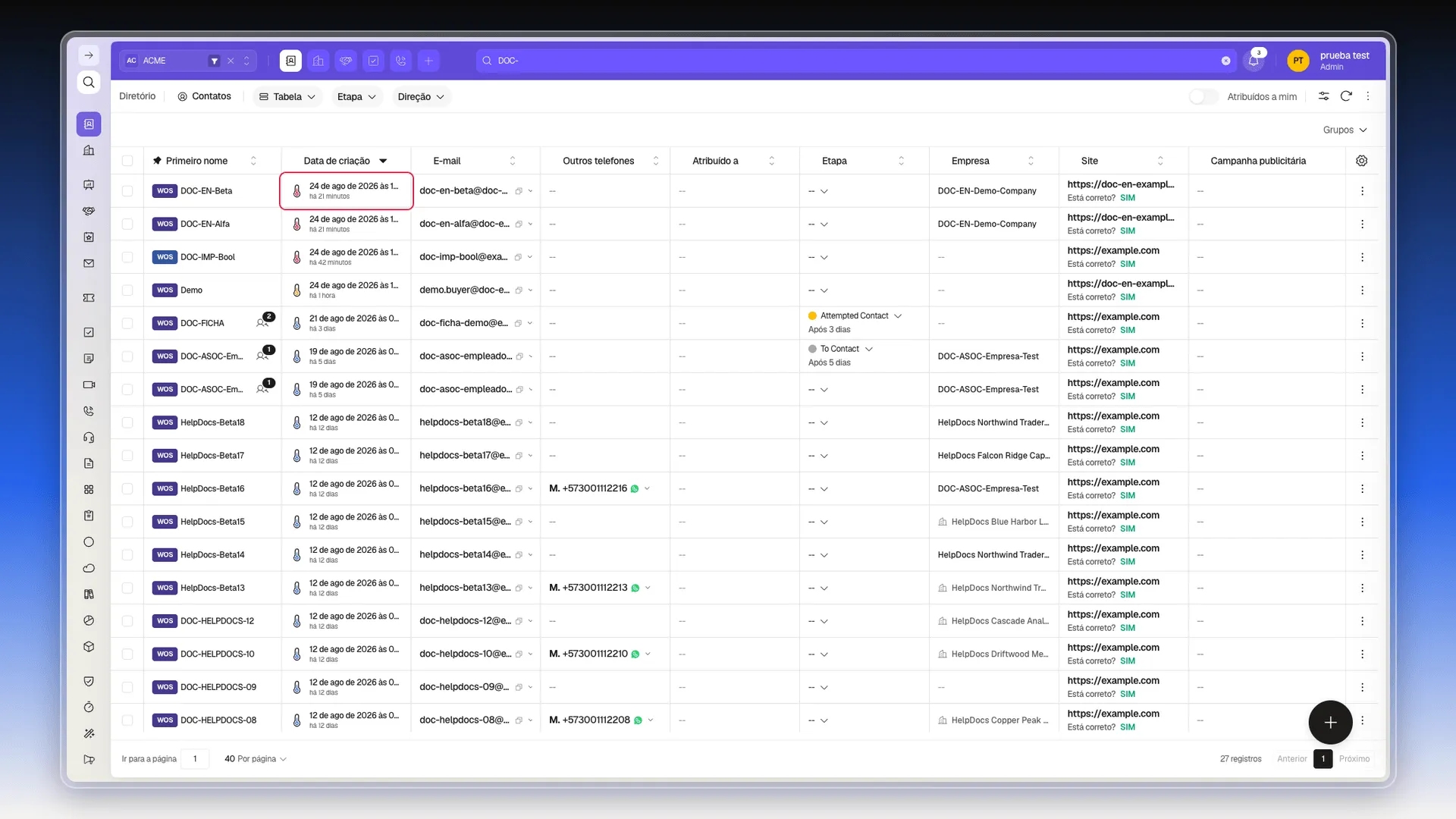
Task: Open the mail icon in left sidebar
Action: pyautogui.click(x=89, y=263)
